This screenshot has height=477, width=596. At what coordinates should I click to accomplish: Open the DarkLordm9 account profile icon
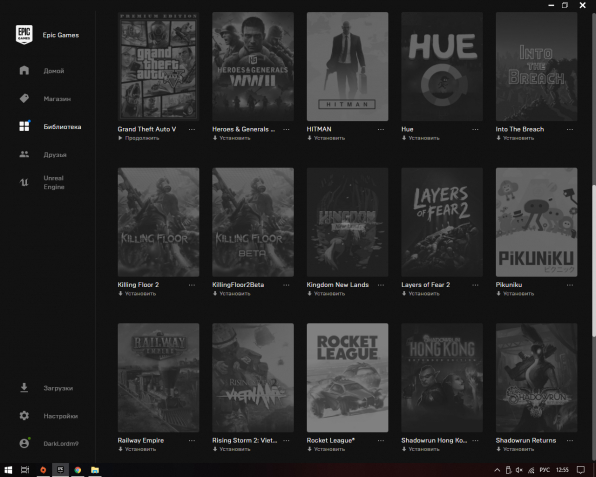(x=24, y=443)
